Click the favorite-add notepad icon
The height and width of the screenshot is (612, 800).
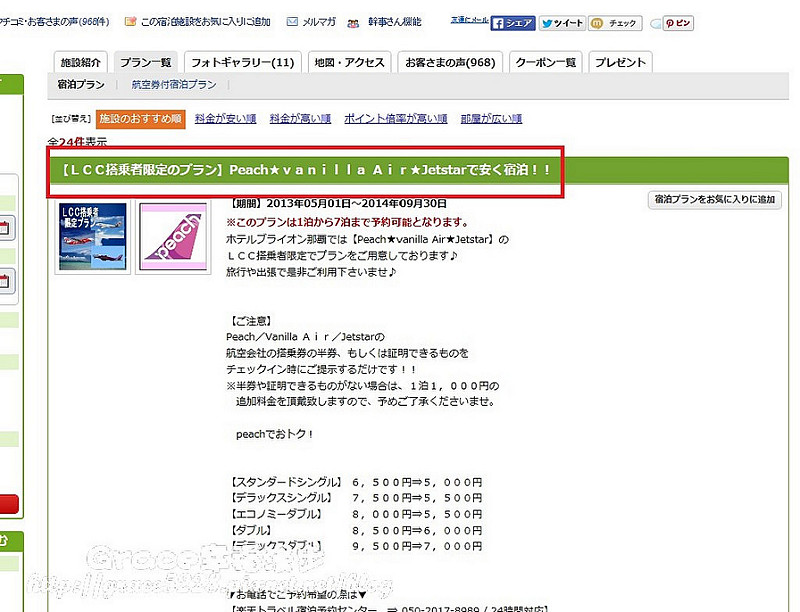pyautogui.click(x=131, y=22)
